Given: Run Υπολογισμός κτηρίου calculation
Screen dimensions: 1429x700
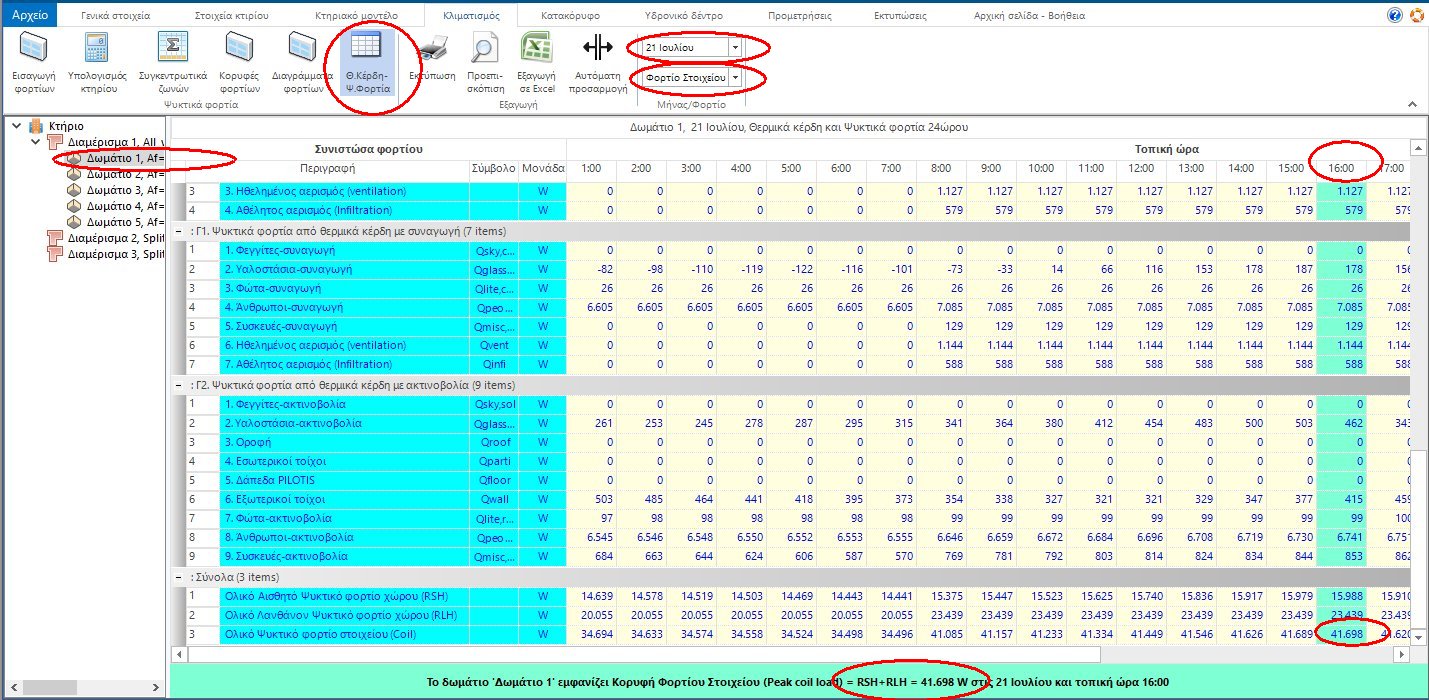Looking at the screenshot, I should pyautogui.click(x=98, y=60).
